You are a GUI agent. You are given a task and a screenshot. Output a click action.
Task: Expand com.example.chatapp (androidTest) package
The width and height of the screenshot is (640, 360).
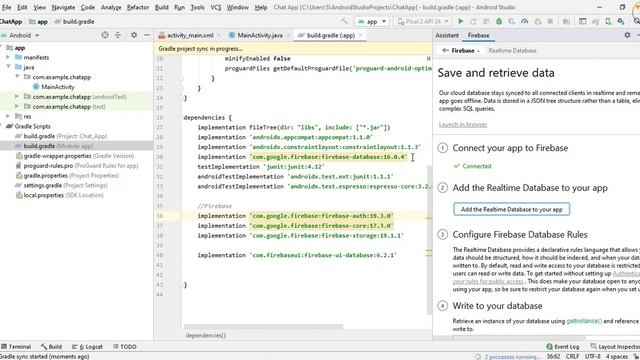click(17, 97)
